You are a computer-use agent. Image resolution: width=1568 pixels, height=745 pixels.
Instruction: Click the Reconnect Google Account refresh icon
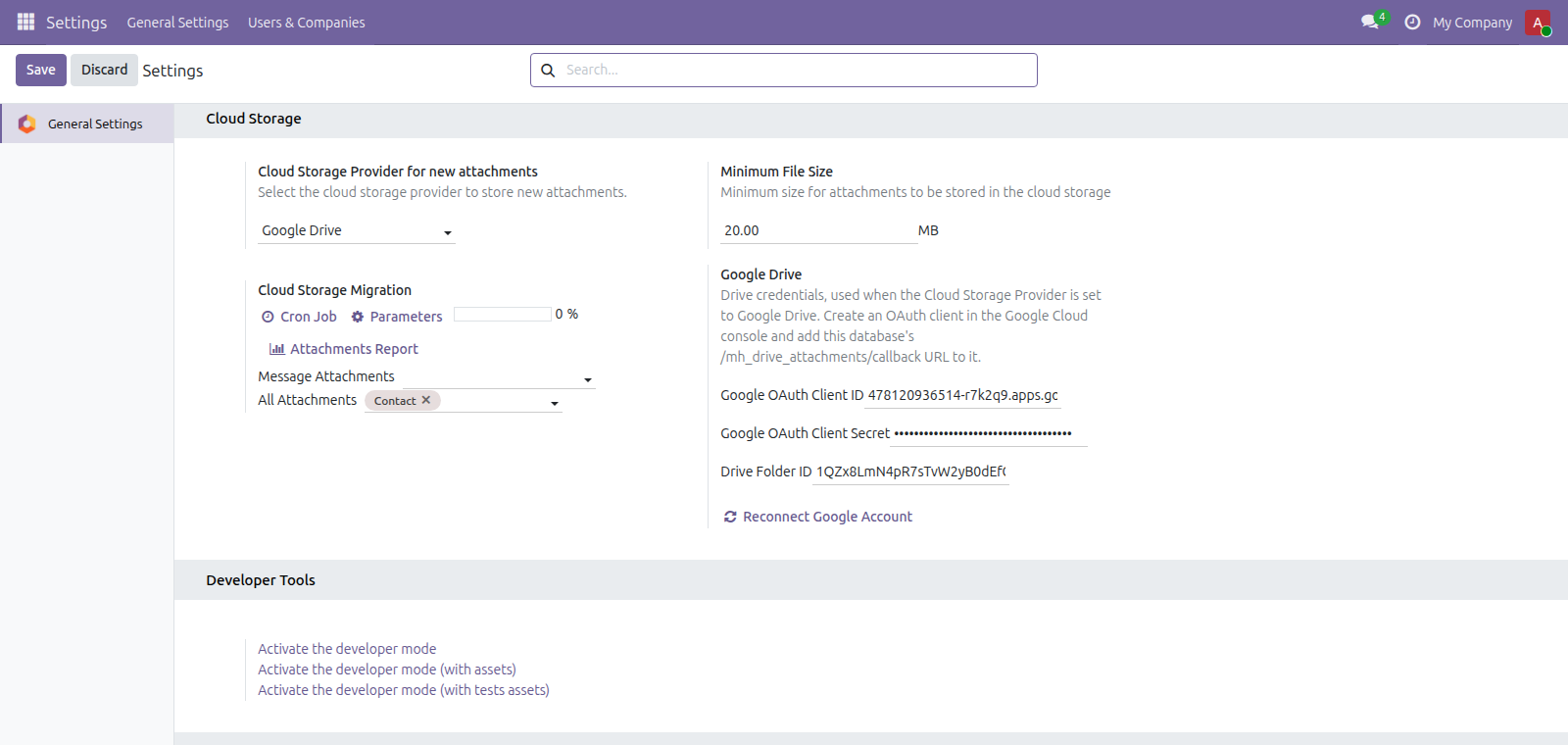730,517
